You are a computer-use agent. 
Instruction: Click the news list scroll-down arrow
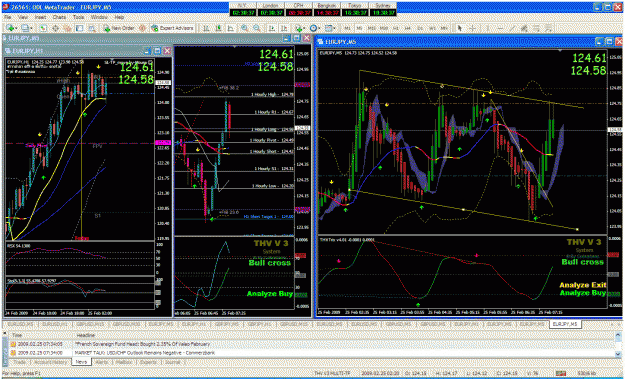click(x=619, y=355)
